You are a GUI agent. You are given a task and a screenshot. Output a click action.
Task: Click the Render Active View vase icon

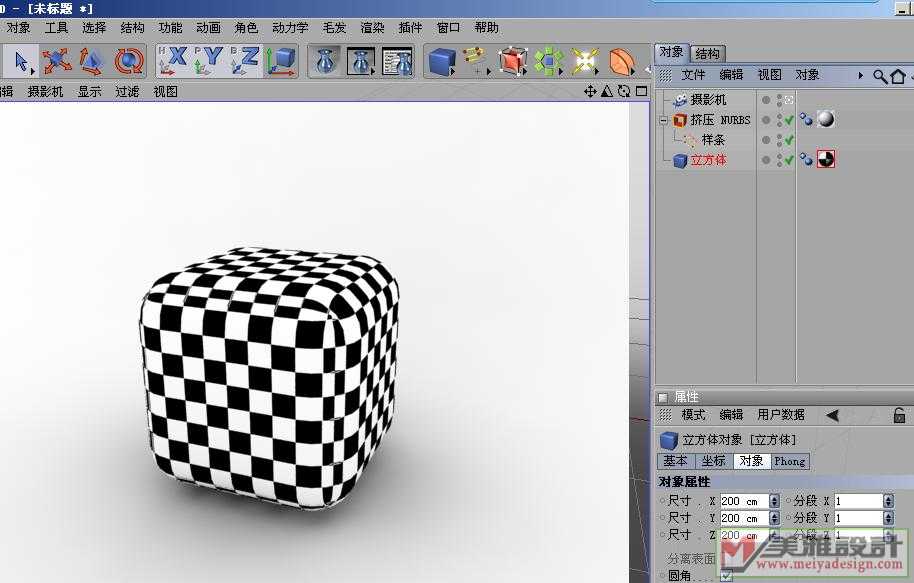[323, 62]
